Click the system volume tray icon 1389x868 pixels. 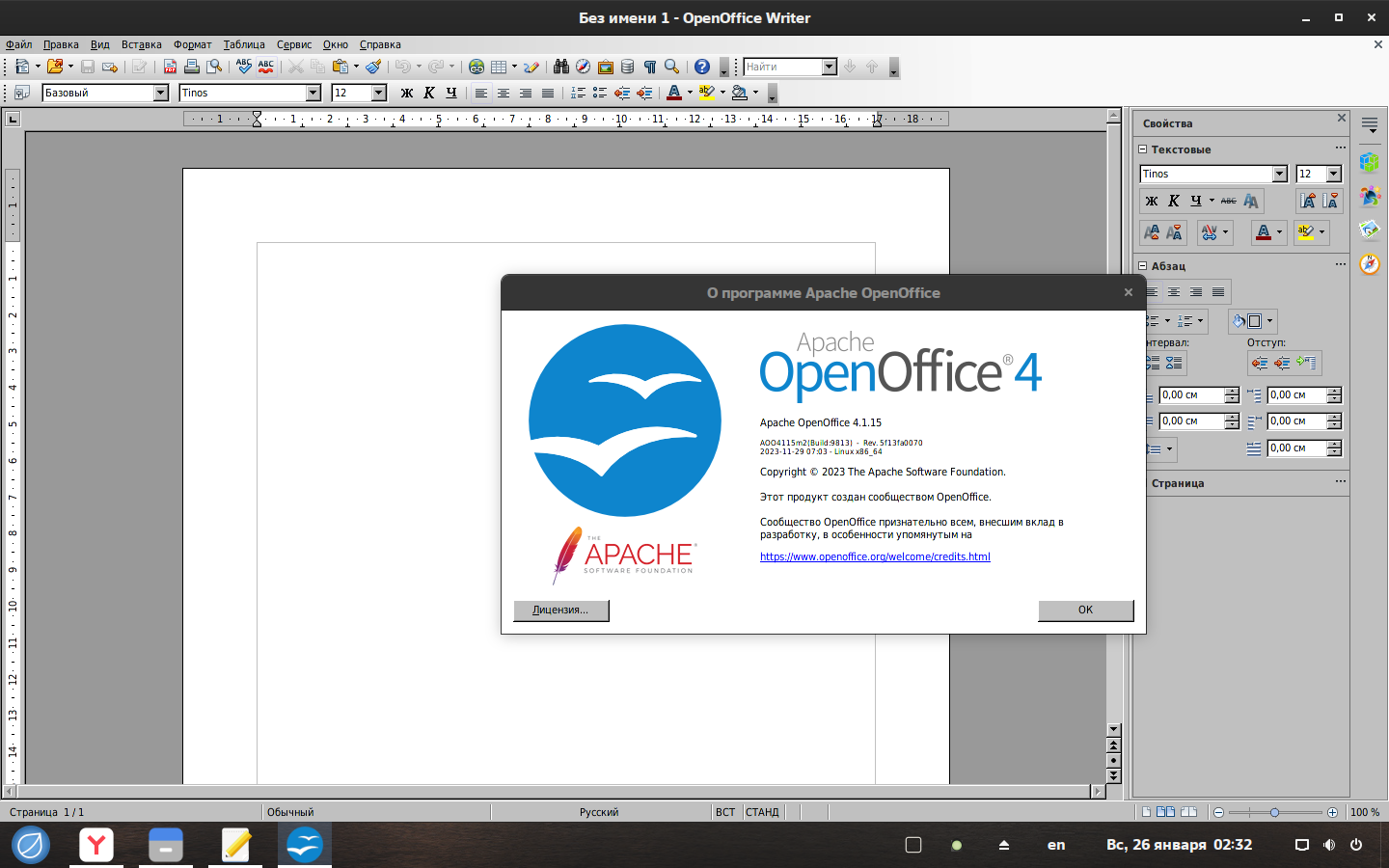point(1329,845)
